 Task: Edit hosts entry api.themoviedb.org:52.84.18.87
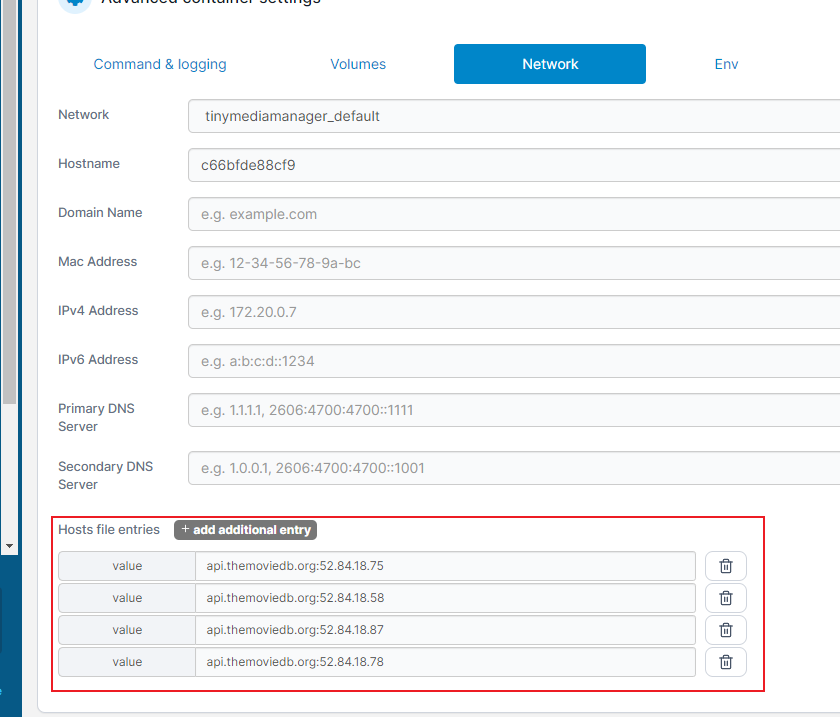(x=445, y=630)
